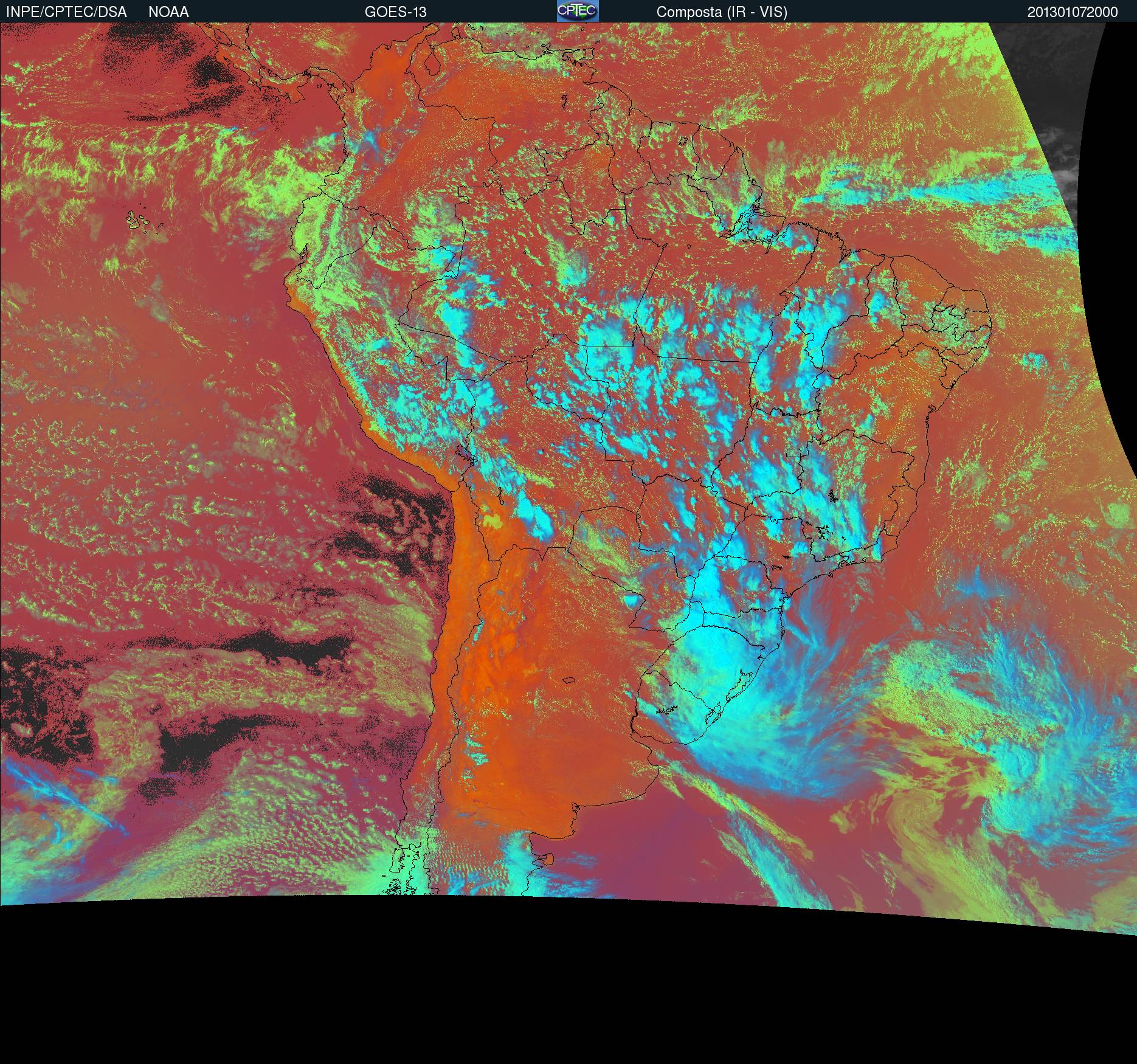
Task: Click the INPE/CPTEC/DSA label
Action: coord(66,12)
